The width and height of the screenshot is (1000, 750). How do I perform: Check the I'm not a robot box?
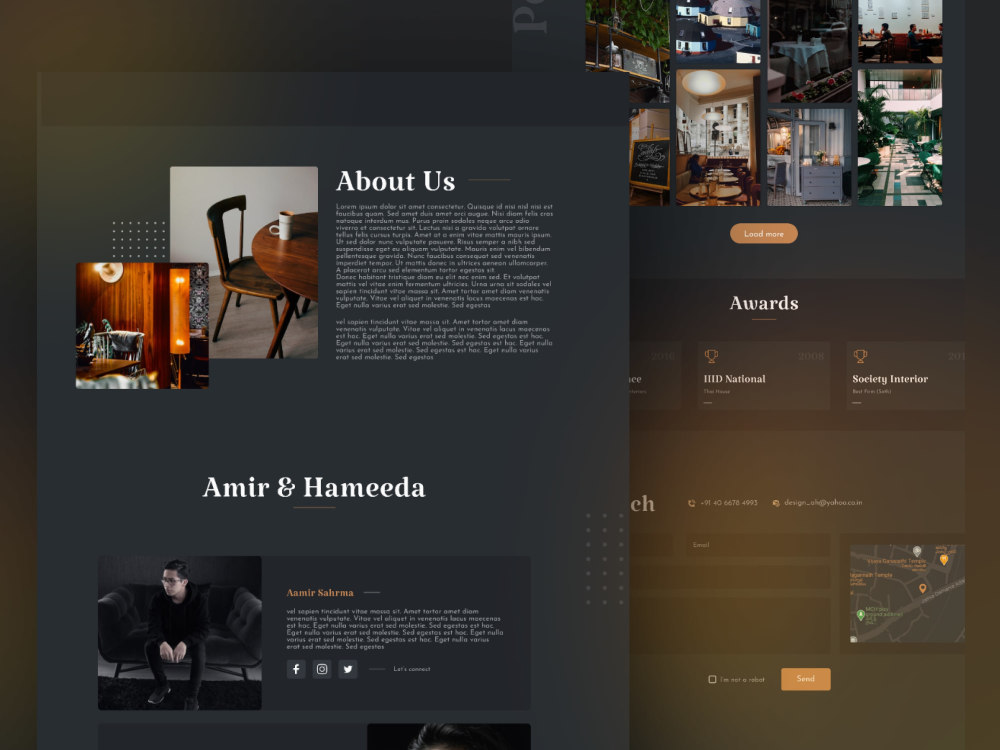tap(712, 679)
